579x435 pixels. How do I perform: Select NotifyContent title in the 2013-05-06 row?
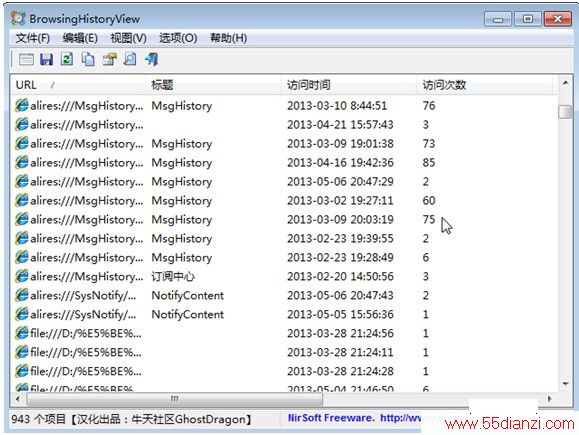click(x=188, y=295)
